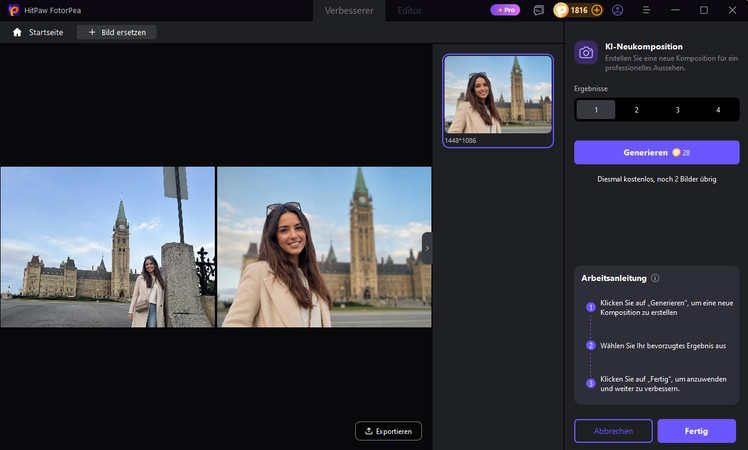Click the recomposed result photo in preview
The height and width of the screenshot is (450, 748).
(324, 247)
